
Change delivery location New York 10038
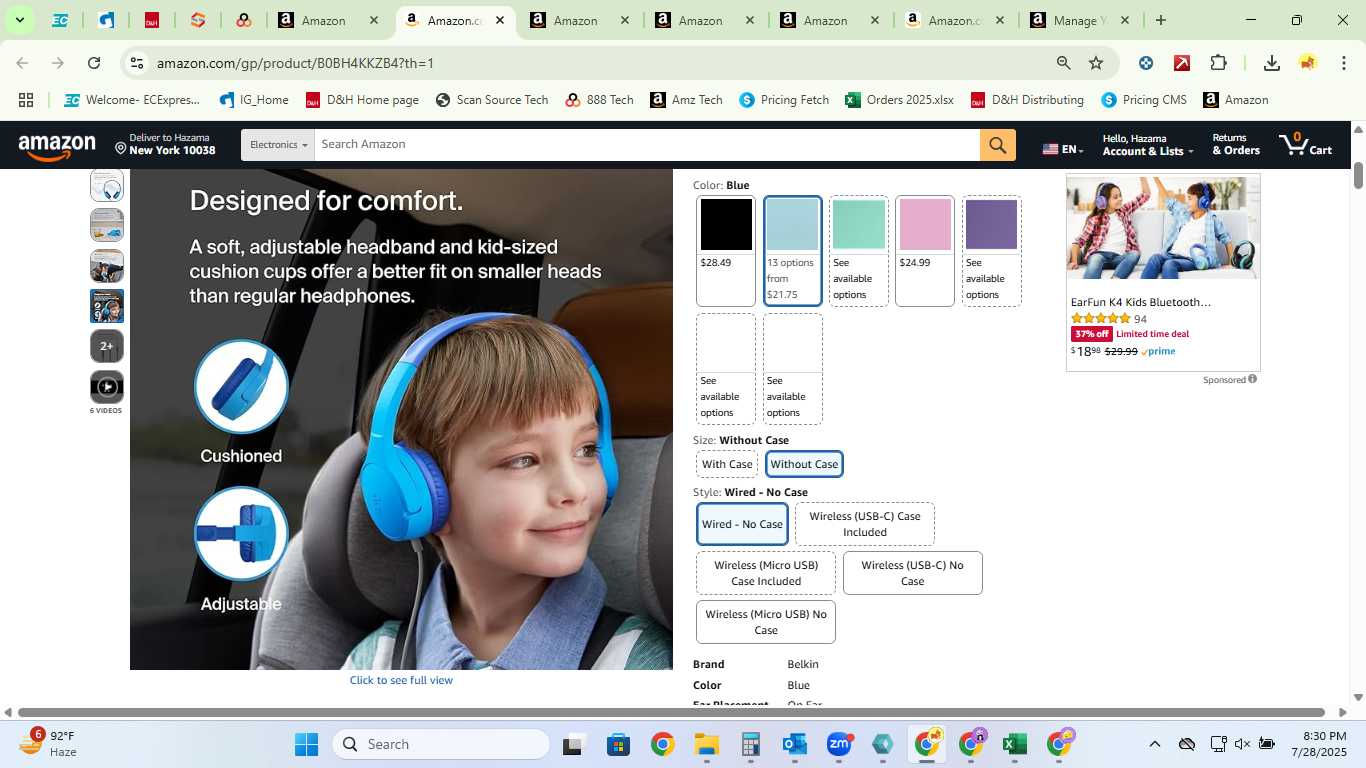(164, 145)
